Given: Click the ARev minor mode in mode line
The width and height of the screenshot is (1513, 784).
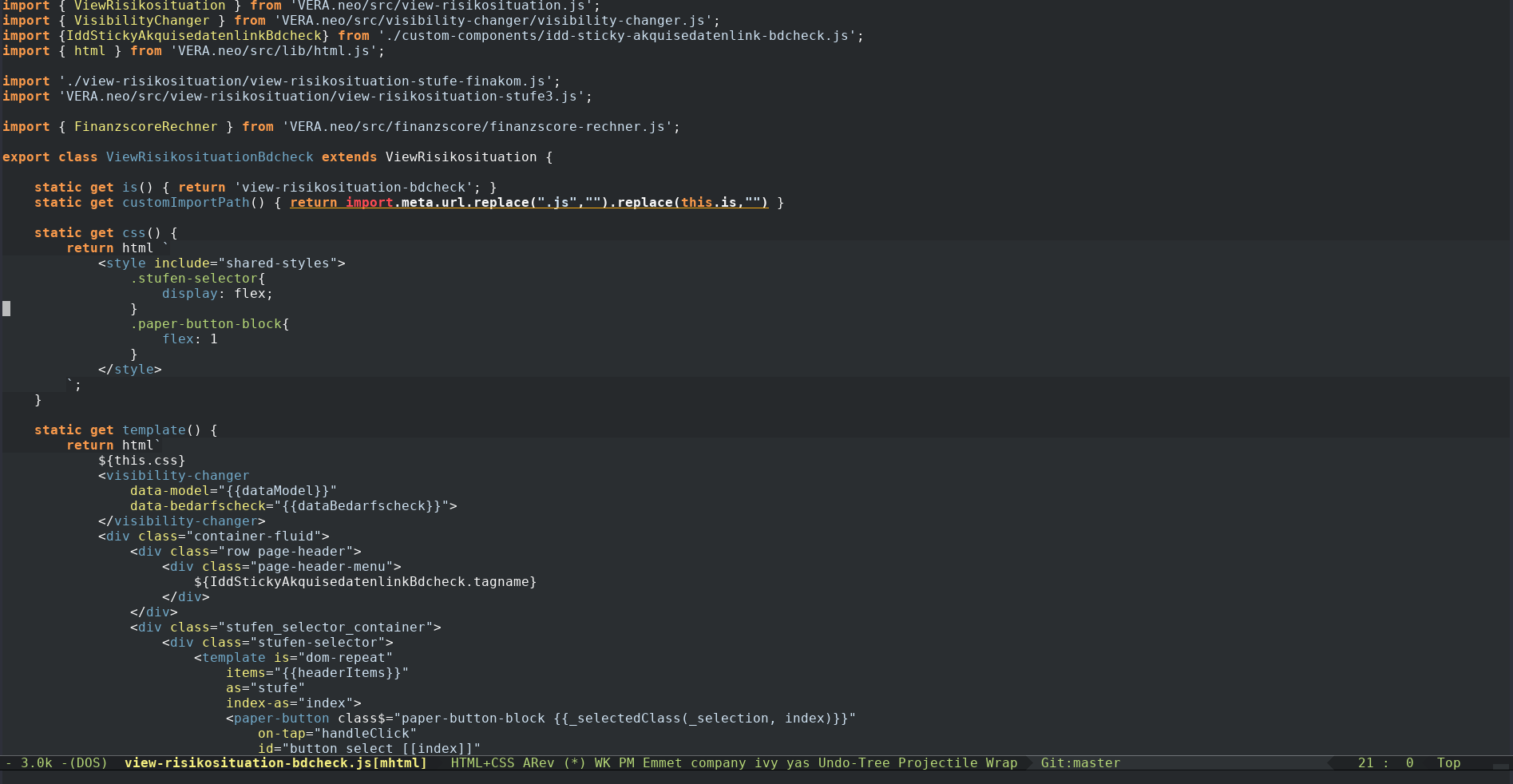Looking at the screenshot, I should pos(538,763).
